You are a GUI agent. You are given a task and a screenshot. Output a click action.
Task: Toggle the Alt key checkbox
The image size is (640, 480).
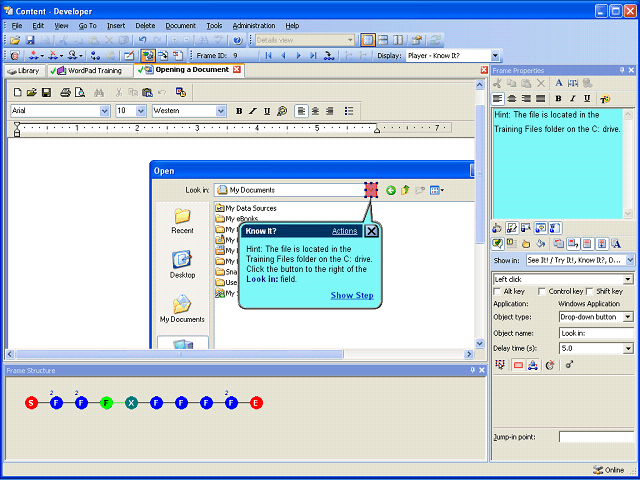click(x=497, y=291)
